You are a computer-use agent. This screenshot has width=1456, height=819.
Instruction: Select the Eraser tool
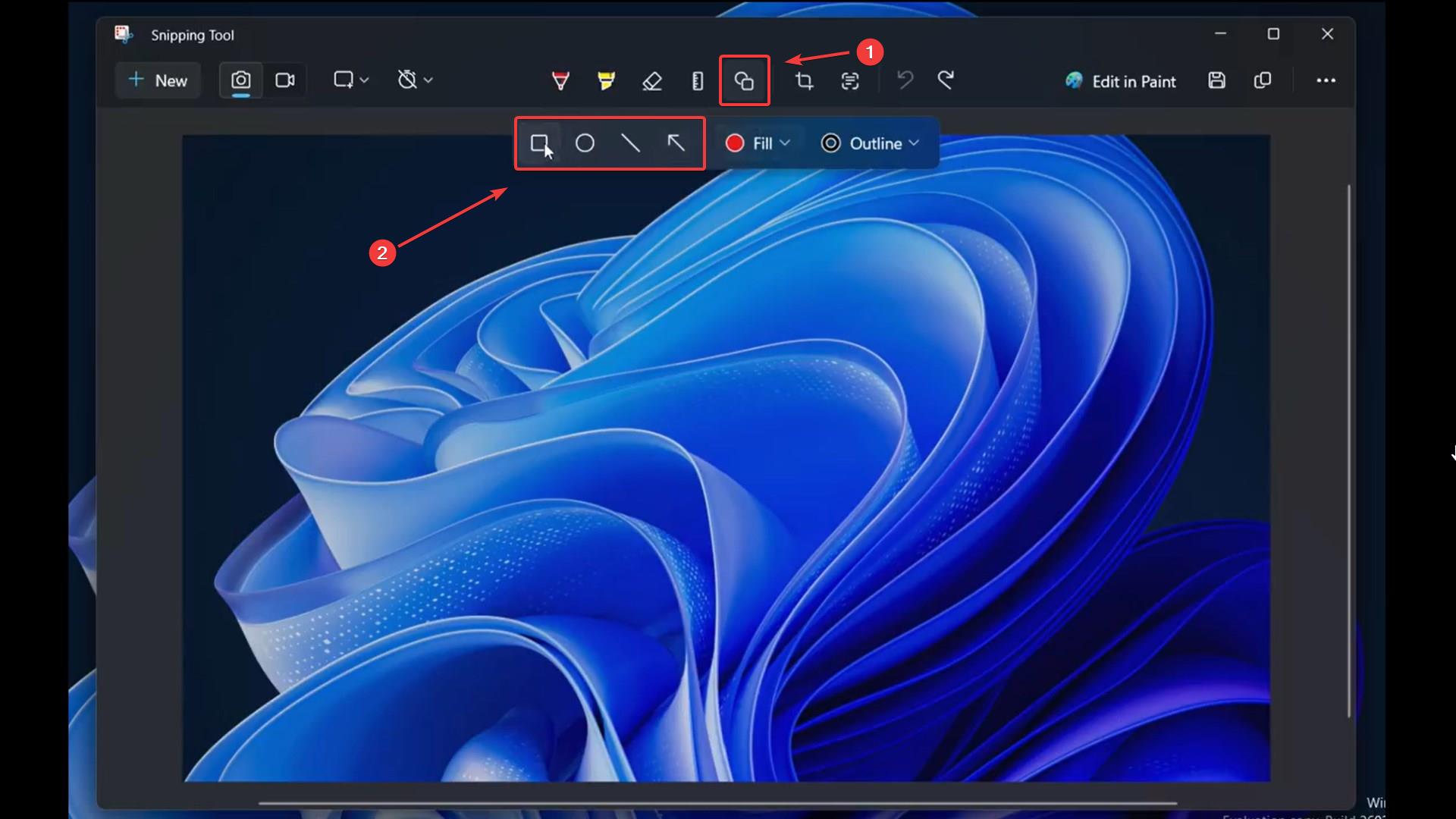pyautogui.click(x=652, y=81)
